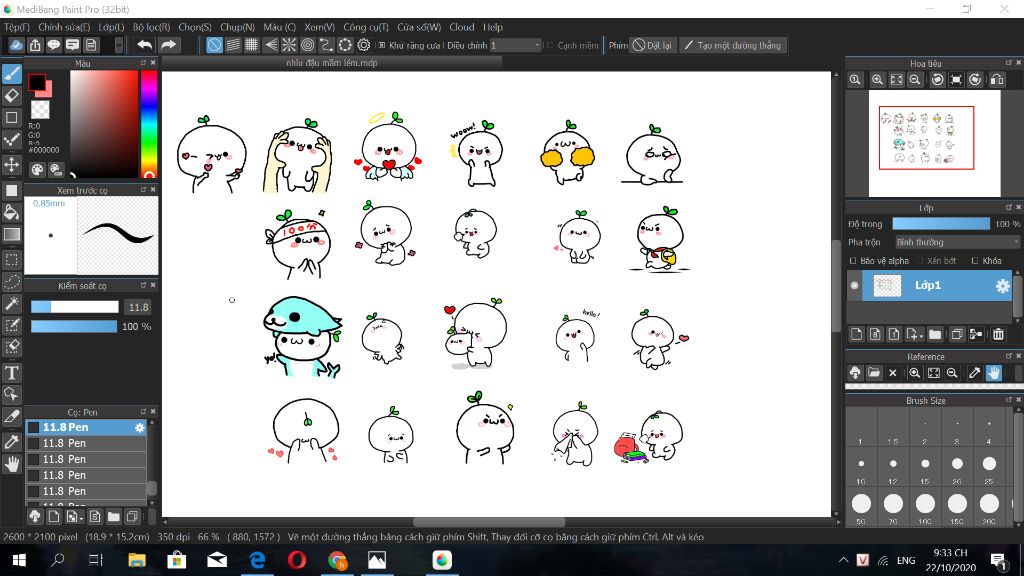Undock the Brush Size panel

[x=1008, y=400]
